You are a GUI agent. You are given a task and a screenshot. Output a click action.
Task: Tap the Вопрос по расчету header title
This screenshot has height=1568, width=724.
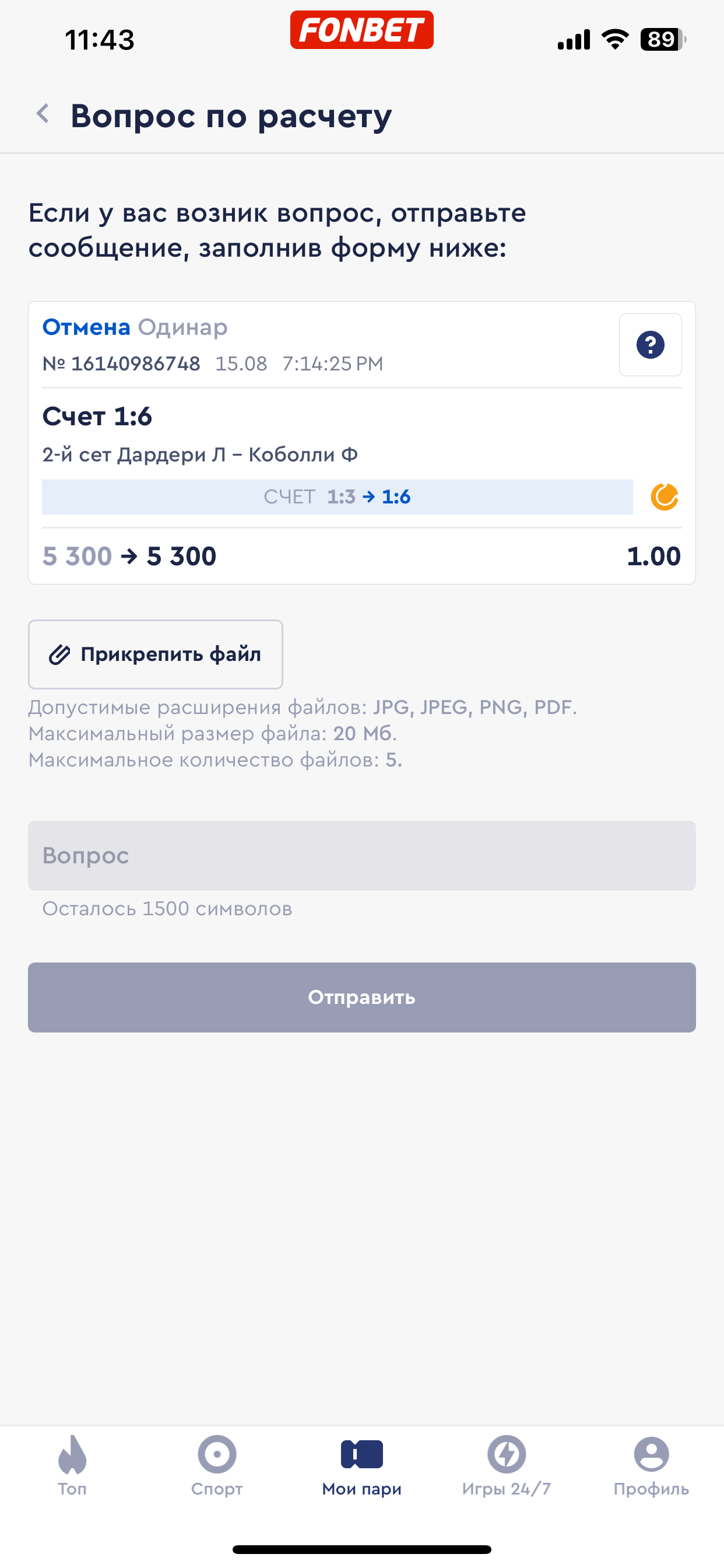tap(231, 116)
